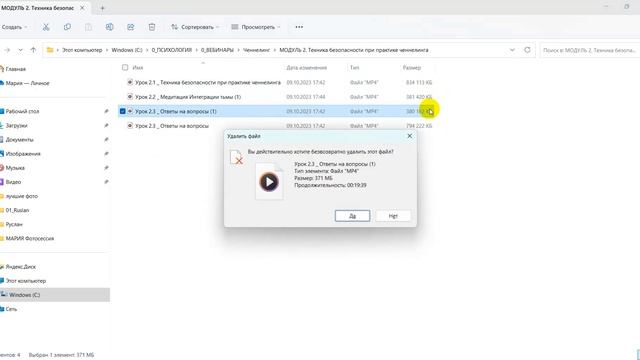
Task: Open Загрузки in sidebar
Action: click(x=16, y=125)
